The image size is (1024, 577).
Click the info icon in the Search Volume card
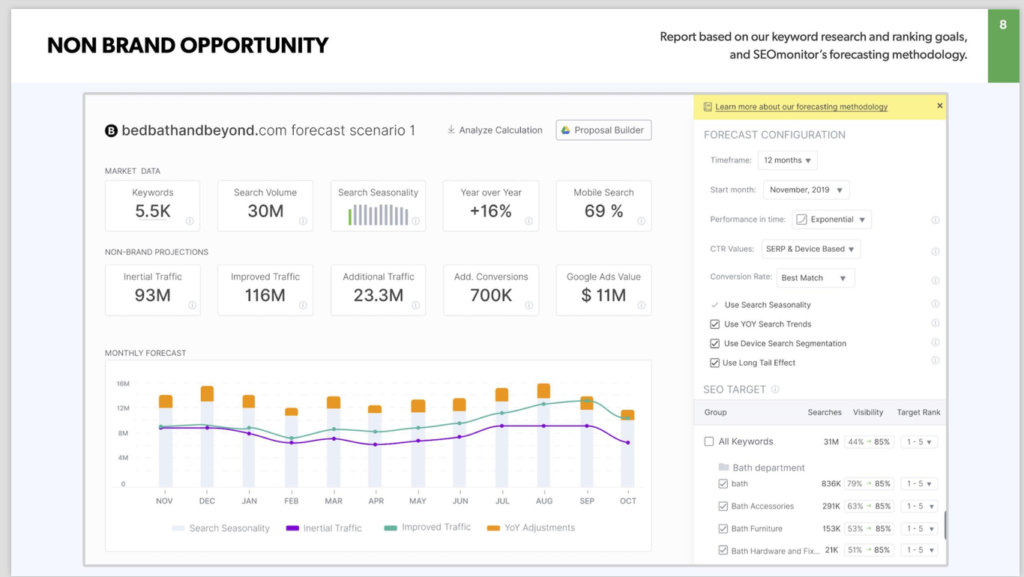(x=302, y=221)
